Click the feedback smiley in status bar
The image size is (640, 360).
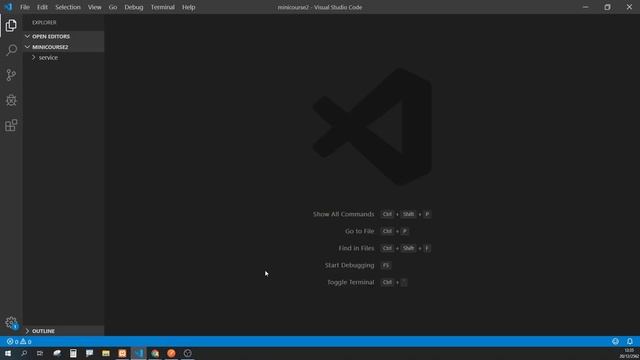pos(615,342)
